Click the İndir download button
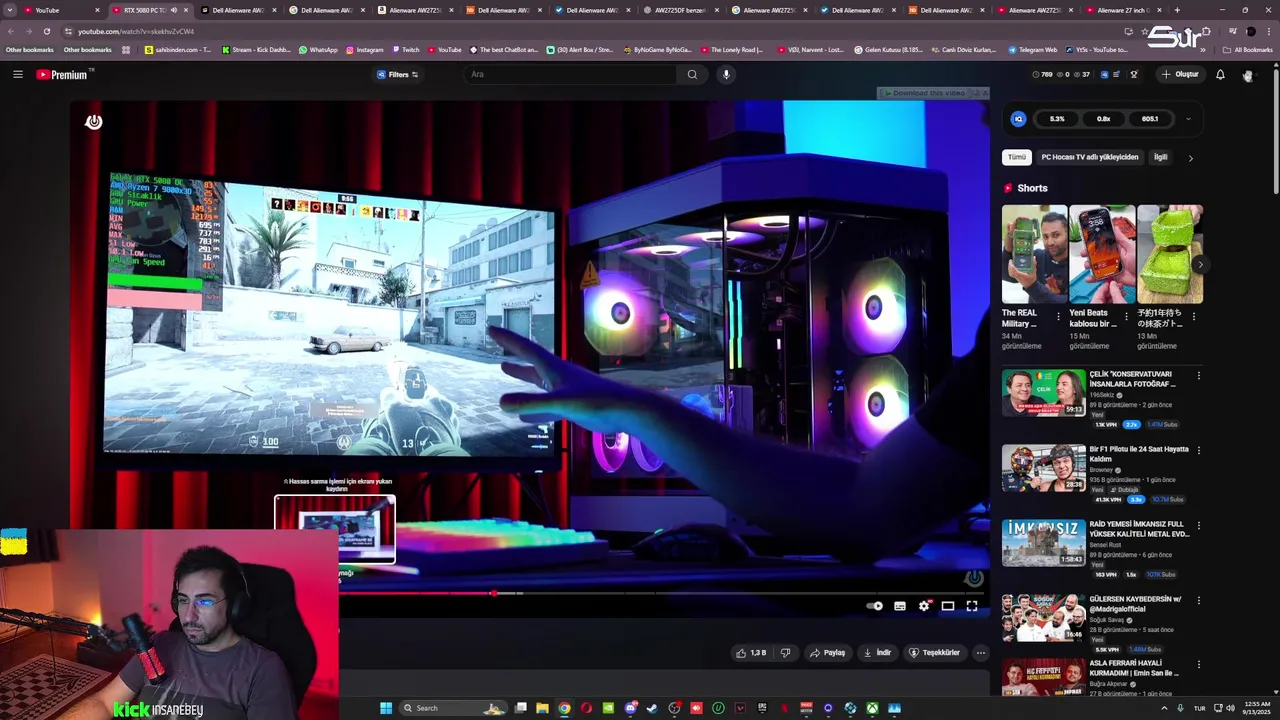The height and width of the screenshot is (720, 1280). click(877, 653)
